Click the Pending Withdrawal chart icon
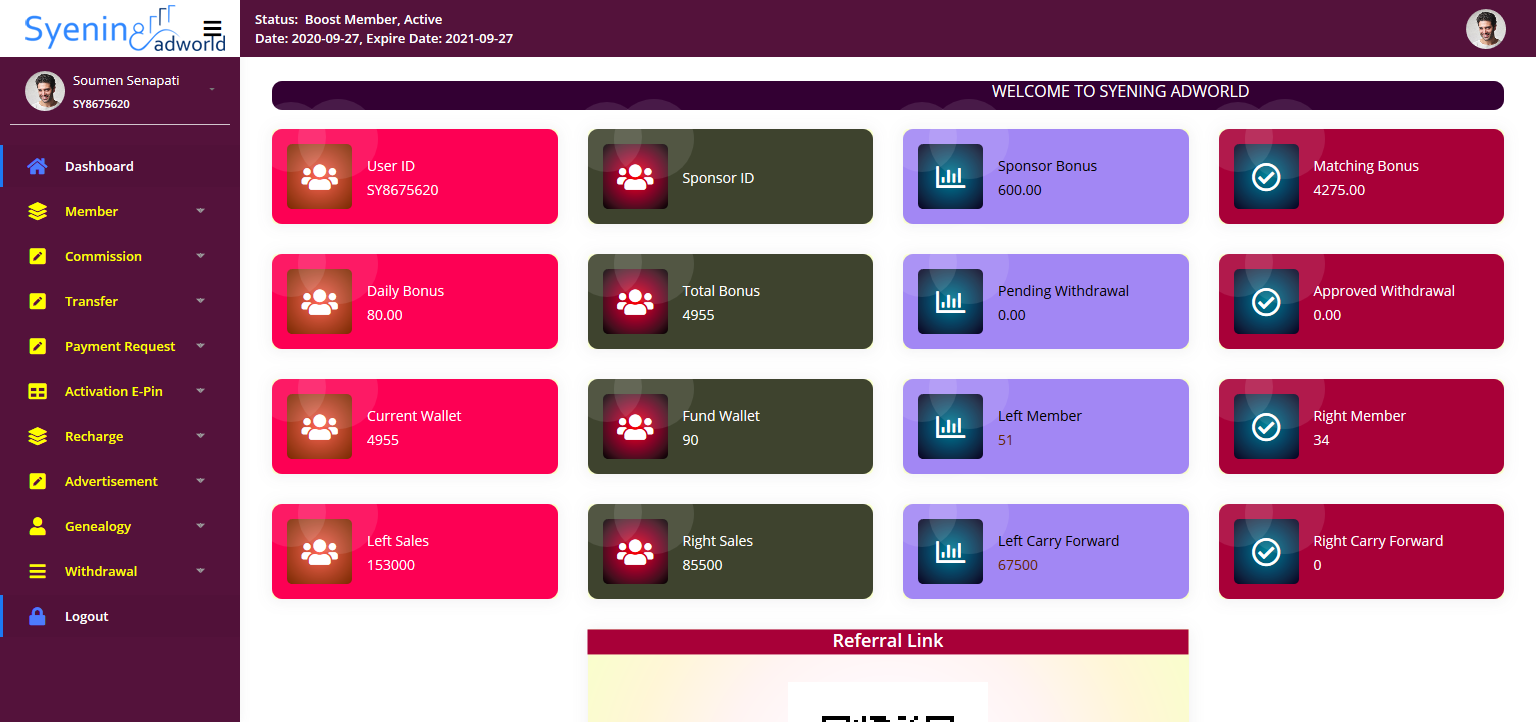The image size is (1536, 722). pyautogui.click(x=950, y=302)
